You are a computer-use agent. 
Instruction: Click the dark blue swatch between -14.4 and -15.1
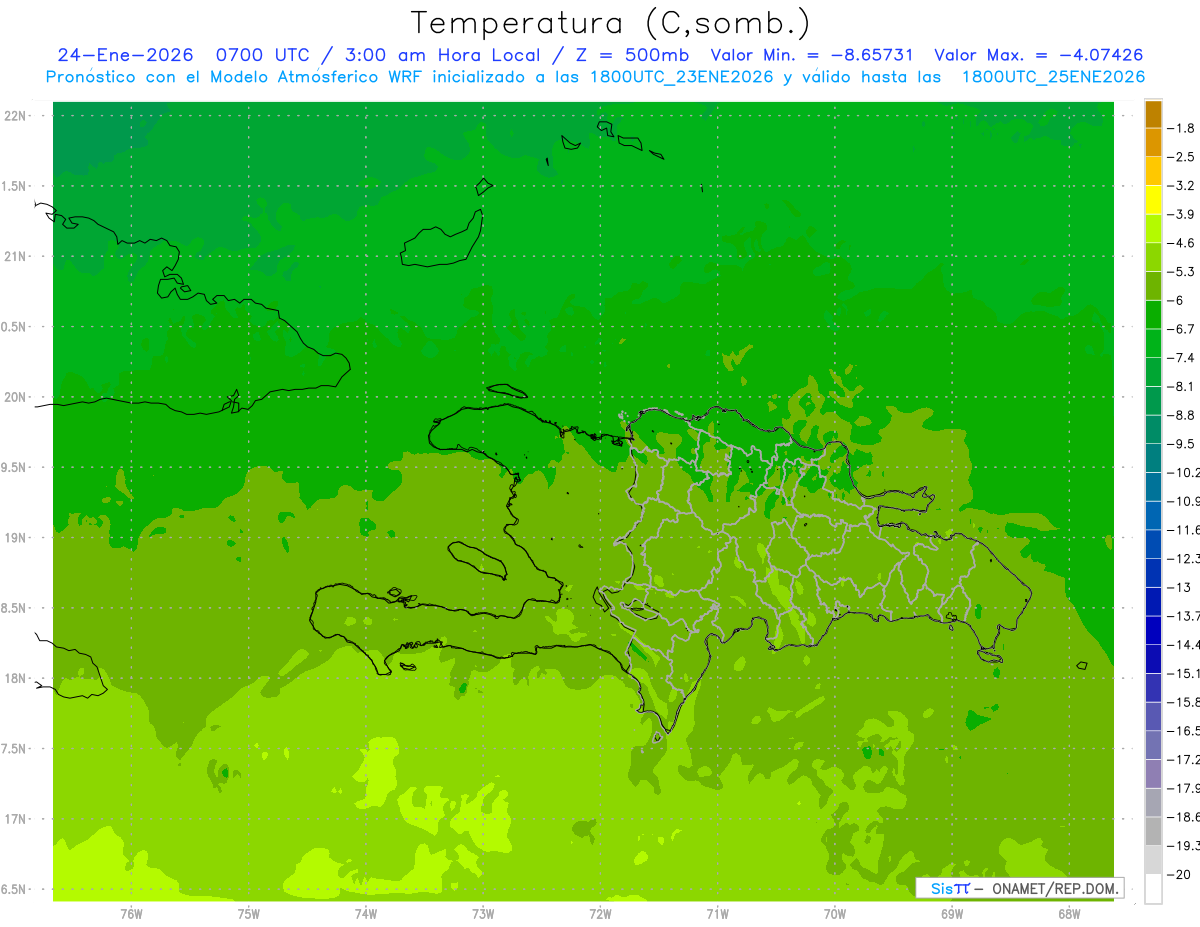click(1153, 659)
